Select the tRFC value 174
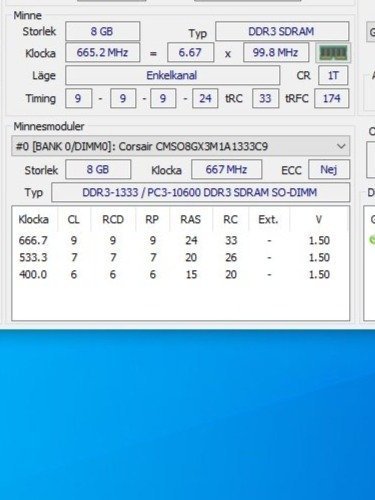This screenshot has height=500, width=375. 332,98
